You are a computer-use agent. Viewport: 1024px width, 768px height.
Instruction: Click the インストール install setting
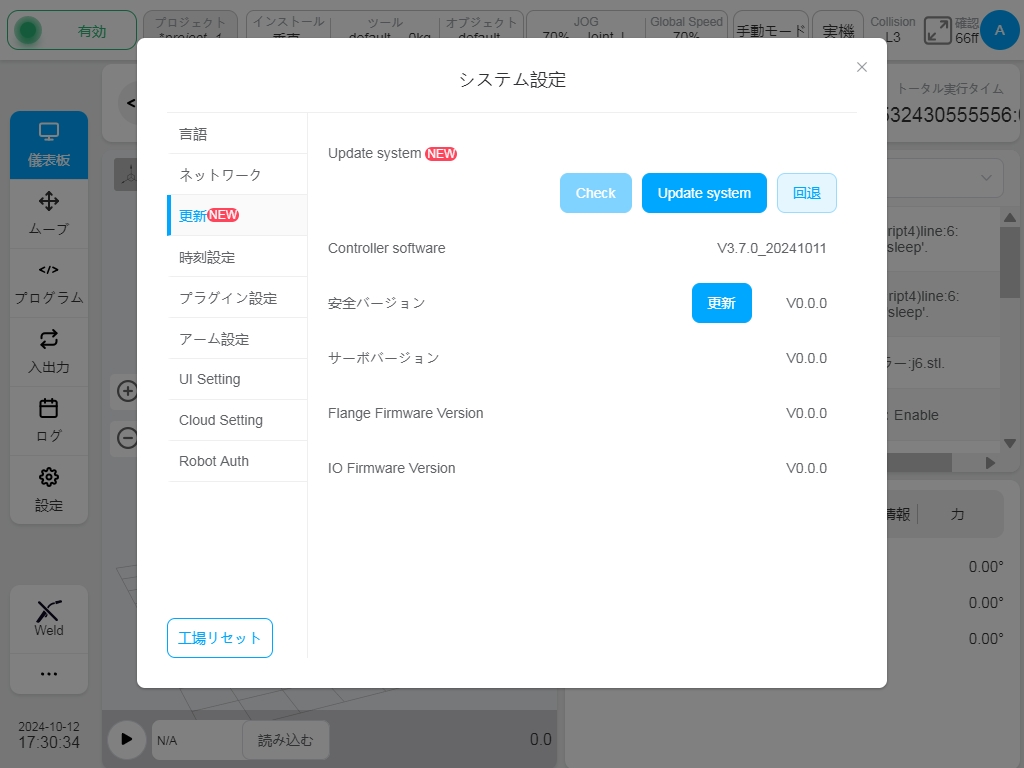pos(289,29)
